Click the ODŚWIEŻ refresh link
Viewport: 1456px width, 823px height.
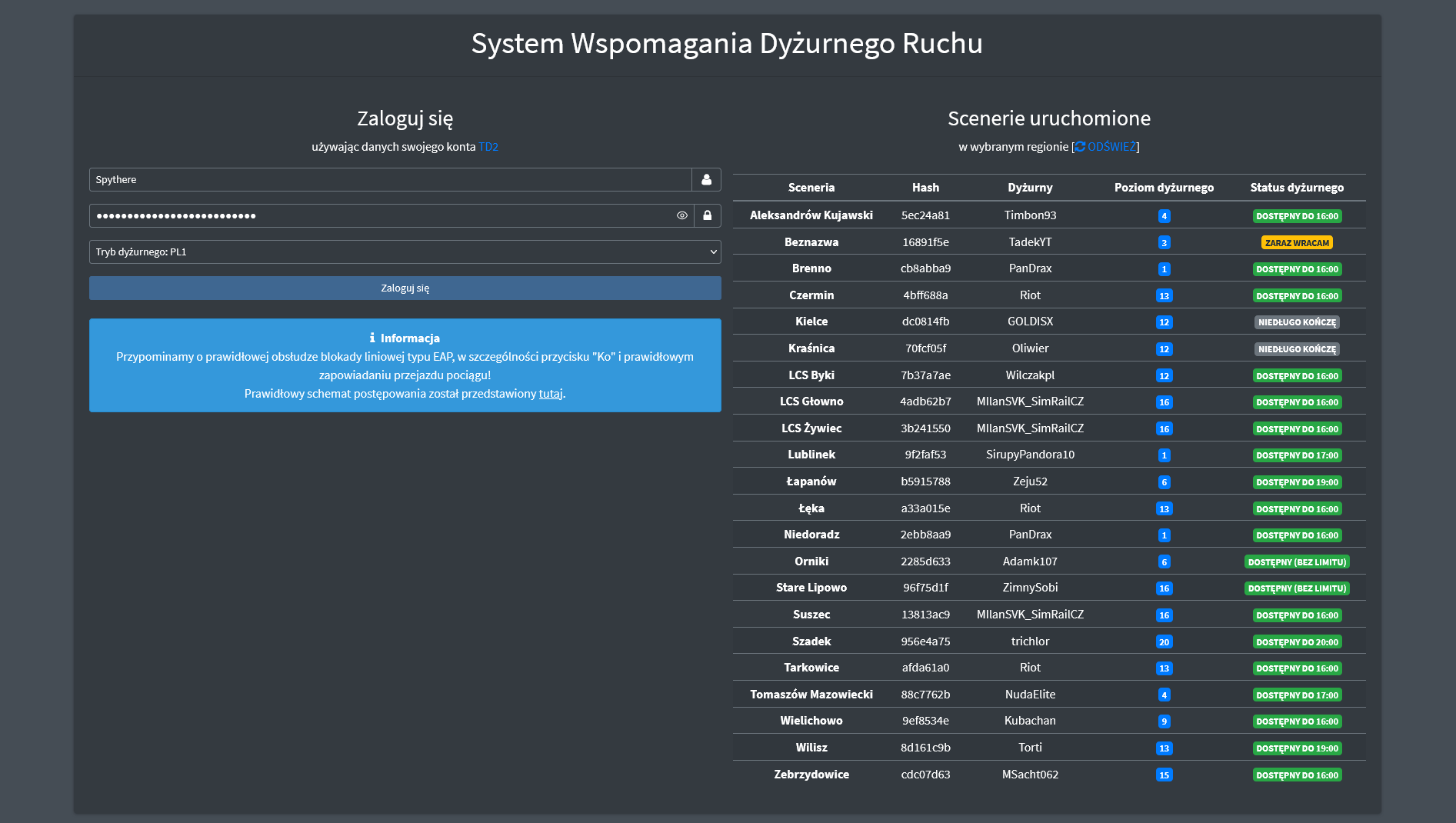(1111, 147)
